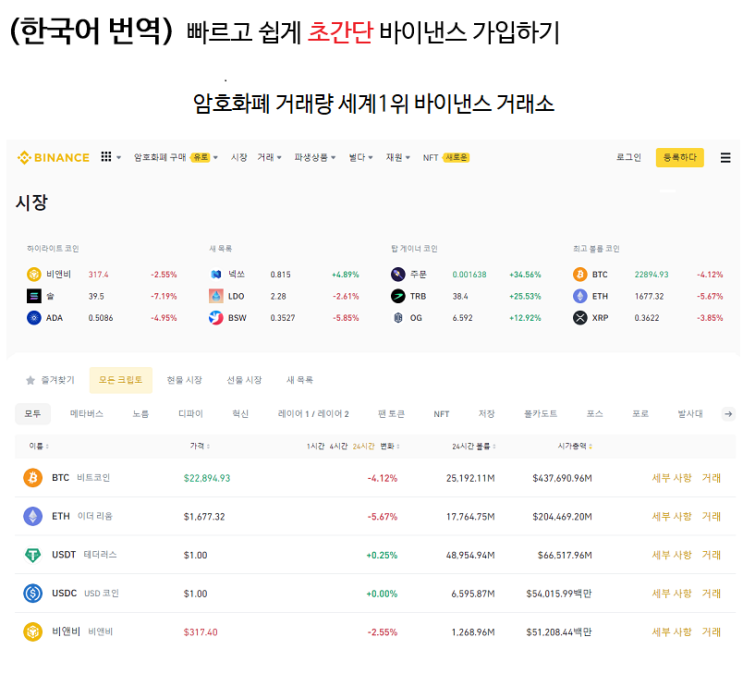Click the Bitcoin icon in the BTC table row
Screen dimensions: 743x674
[33, 478]
